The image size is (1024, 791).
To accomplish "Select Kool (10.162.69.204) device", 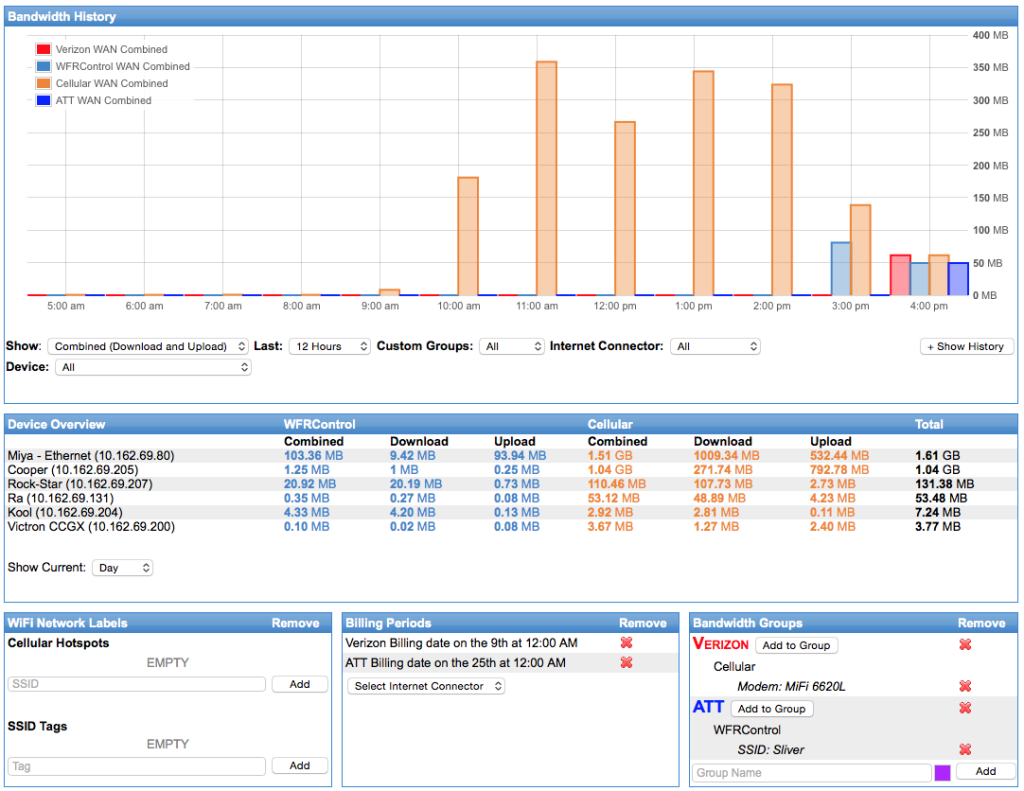I will pos(65,512).
